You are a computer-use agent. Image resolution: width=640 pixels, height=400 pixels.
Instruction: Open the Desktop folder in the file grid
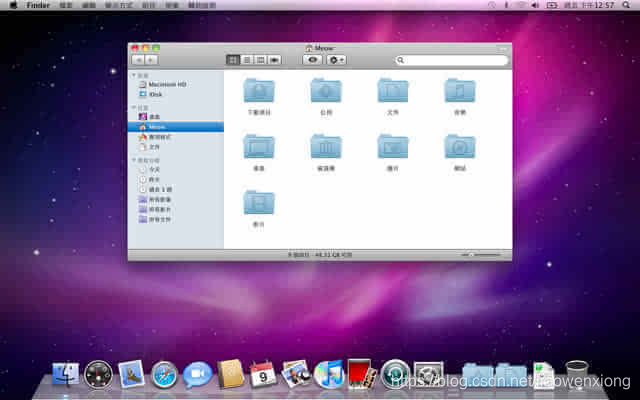(x=259, y=146)
